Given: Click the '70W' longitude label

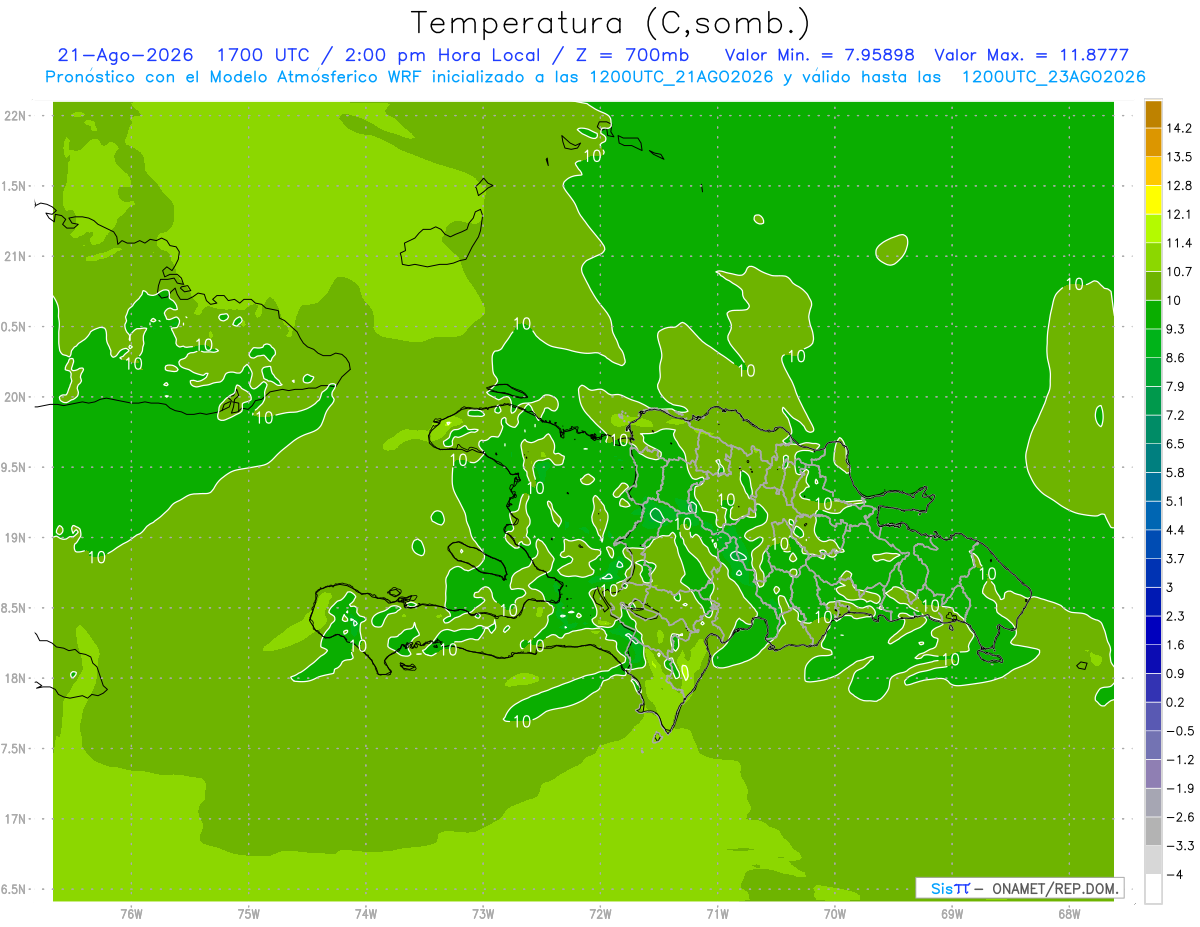Looking at the screenshot, I should click(x=834, y=914).
